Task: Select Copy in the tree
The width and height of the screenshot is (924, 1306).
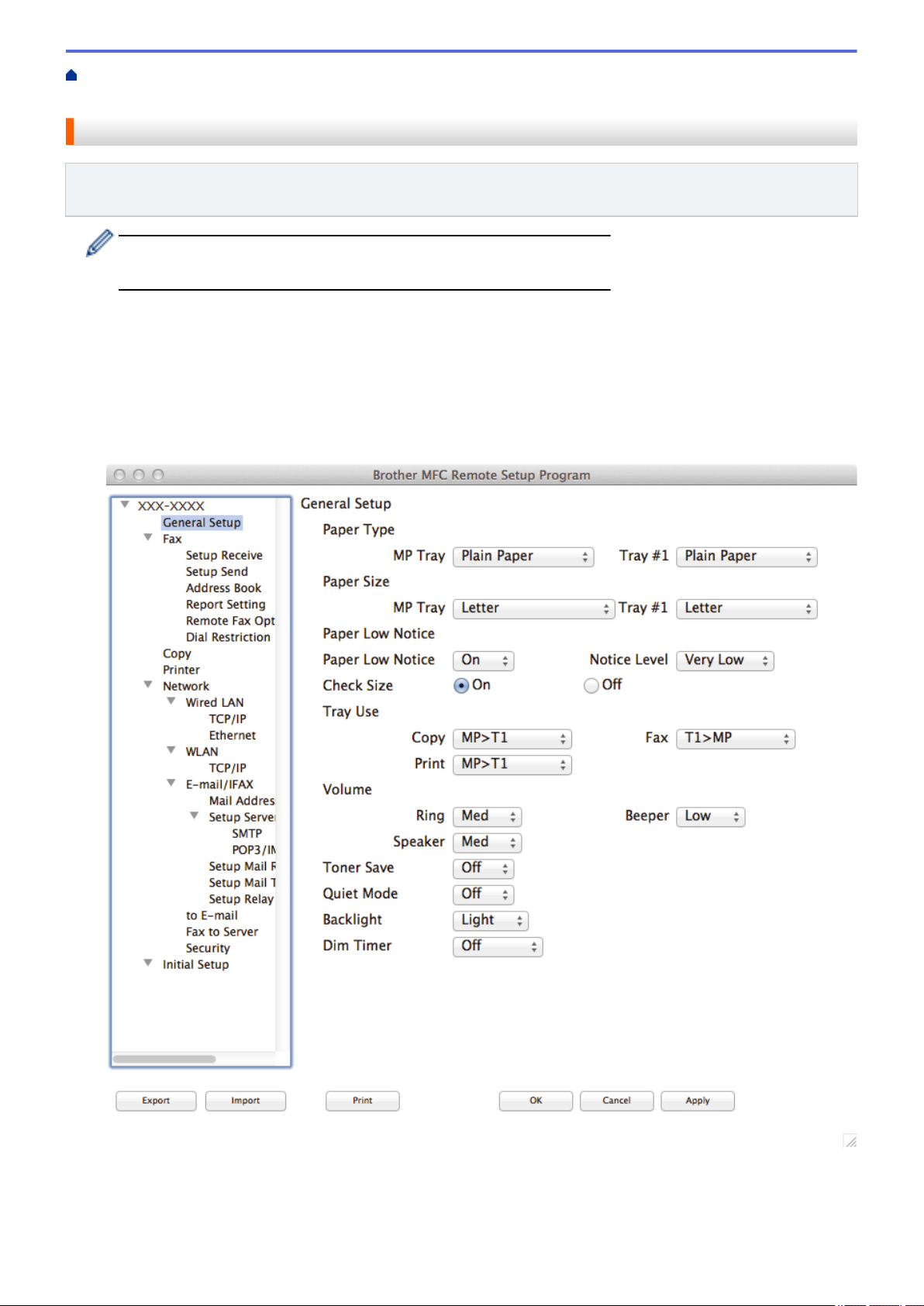Action: pyautogui.click(x=177, y=653)
